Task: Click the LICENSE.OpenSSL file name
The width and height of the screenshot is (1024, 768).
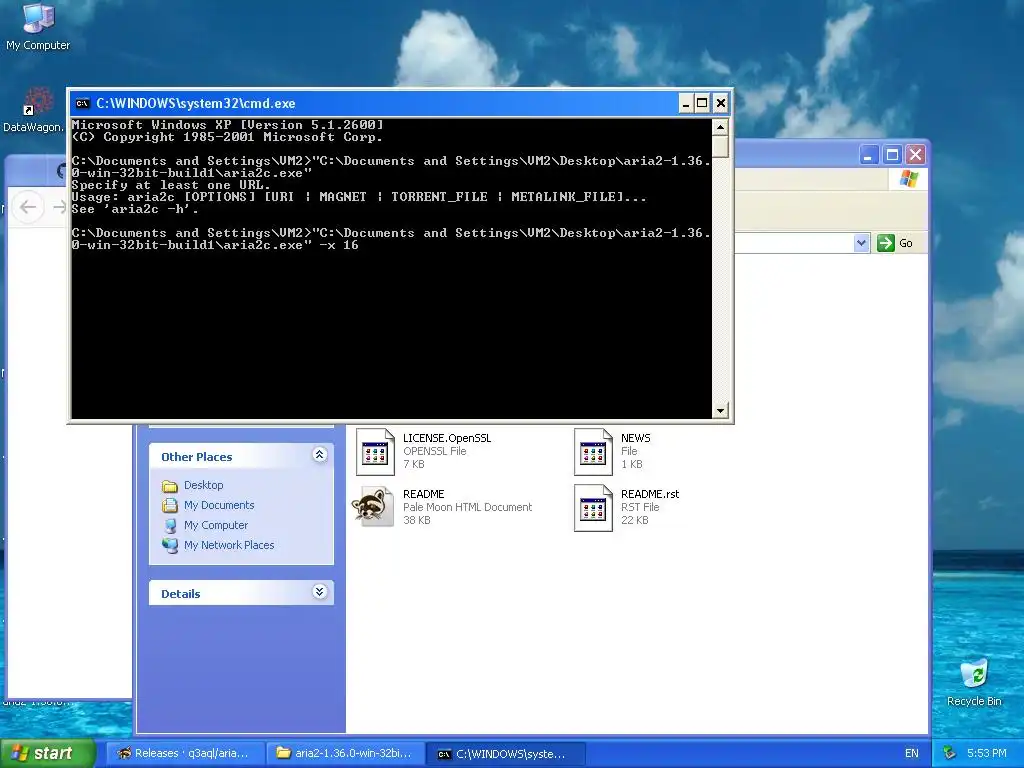Action: click(447, 438)
